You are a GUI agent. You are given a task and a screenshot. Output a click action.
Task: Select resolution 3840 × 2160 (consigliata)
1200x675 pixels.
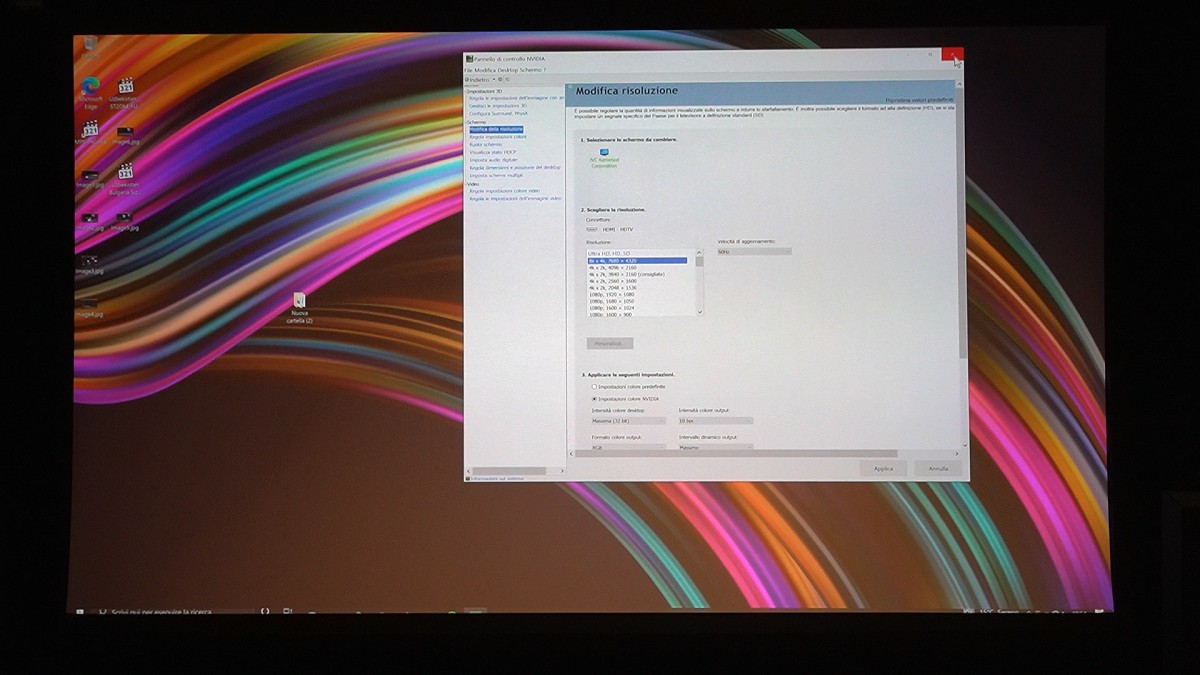pyautogui.click(x=625, y=275)
